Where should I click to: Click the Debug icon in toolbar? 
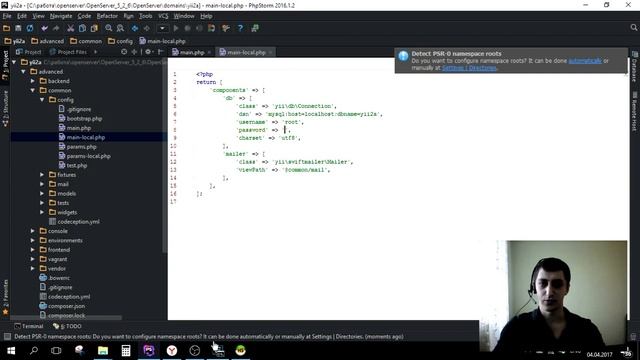[187, 28]
